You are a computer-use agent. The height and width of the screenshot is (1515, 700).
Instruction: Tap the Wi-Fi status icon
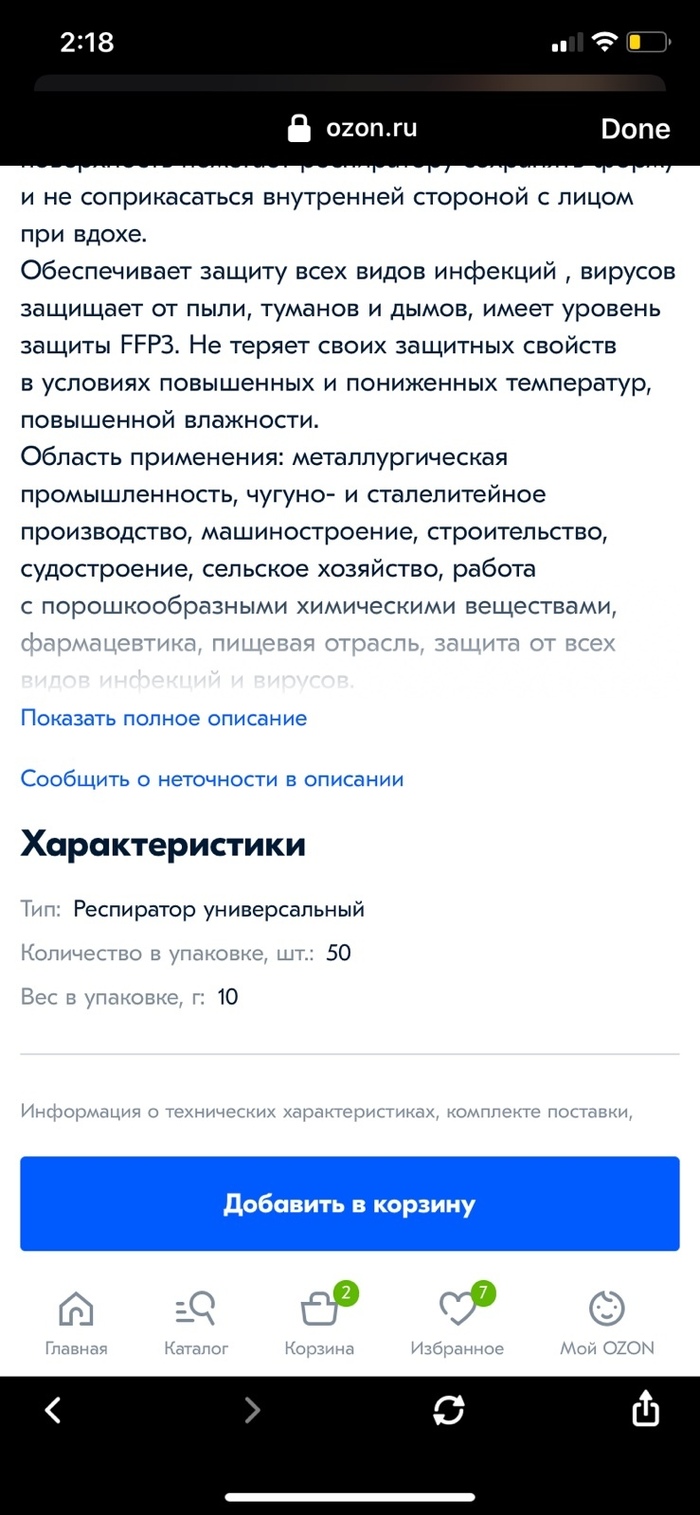[x=603, y=42]
